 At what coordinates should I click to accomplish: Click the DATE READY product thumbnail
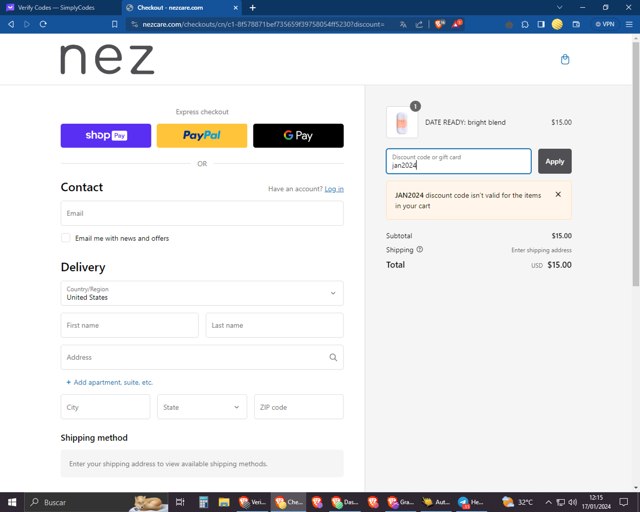pyautogui.click(x=402, y=122)
